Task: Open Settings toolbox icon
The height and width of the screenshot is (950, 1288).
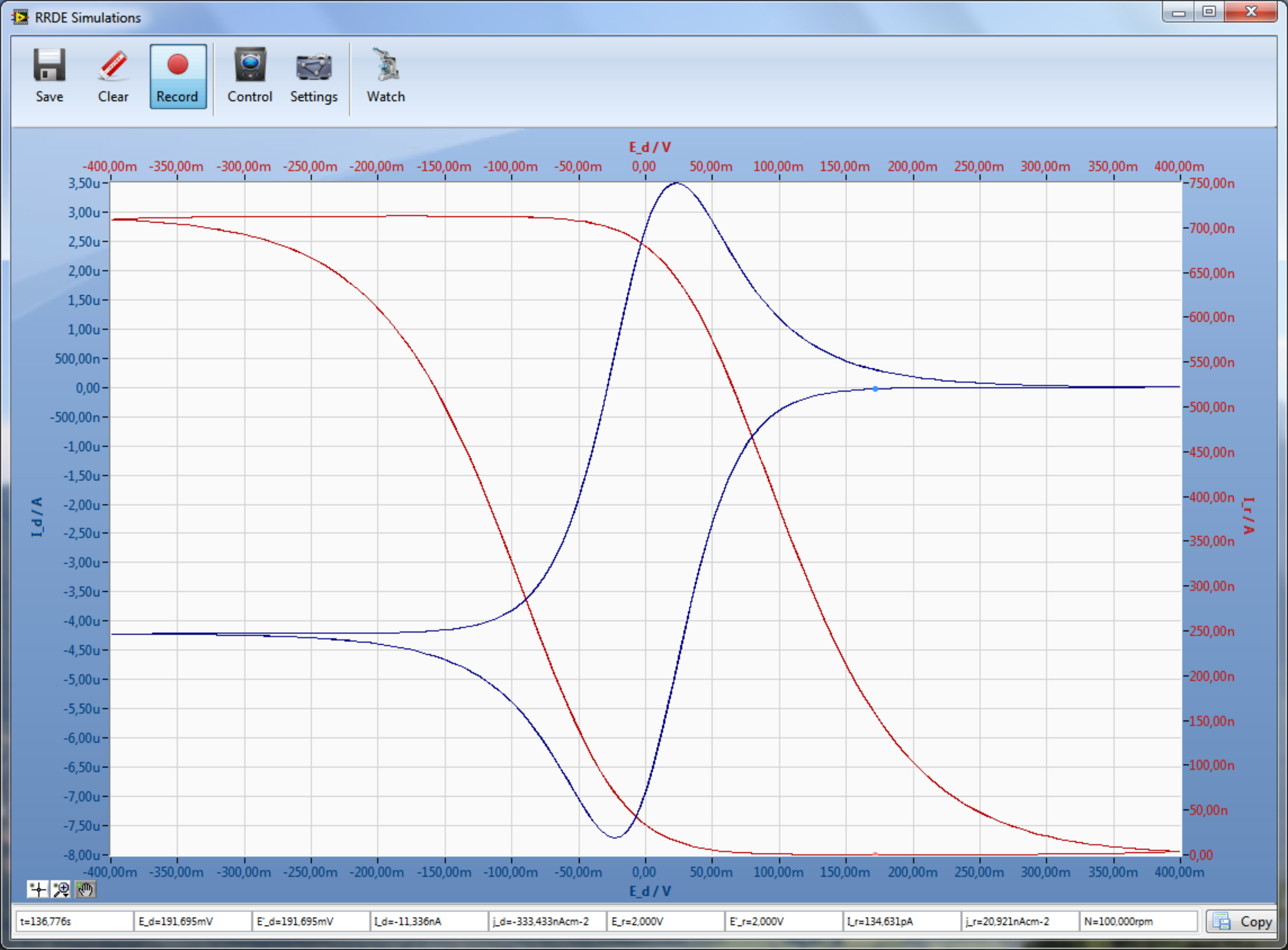Action: tap(314, 76)
